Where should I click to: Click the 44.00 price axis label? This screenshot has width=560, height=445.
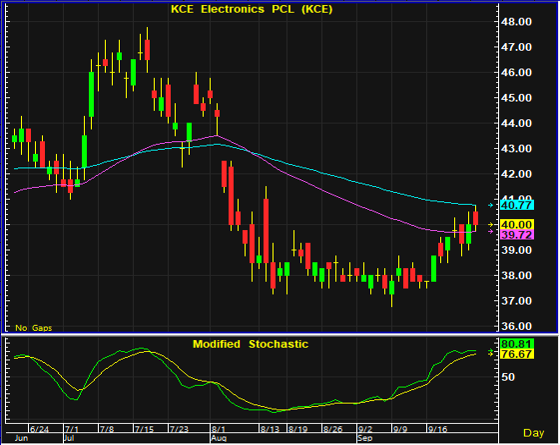click(516, 123)
